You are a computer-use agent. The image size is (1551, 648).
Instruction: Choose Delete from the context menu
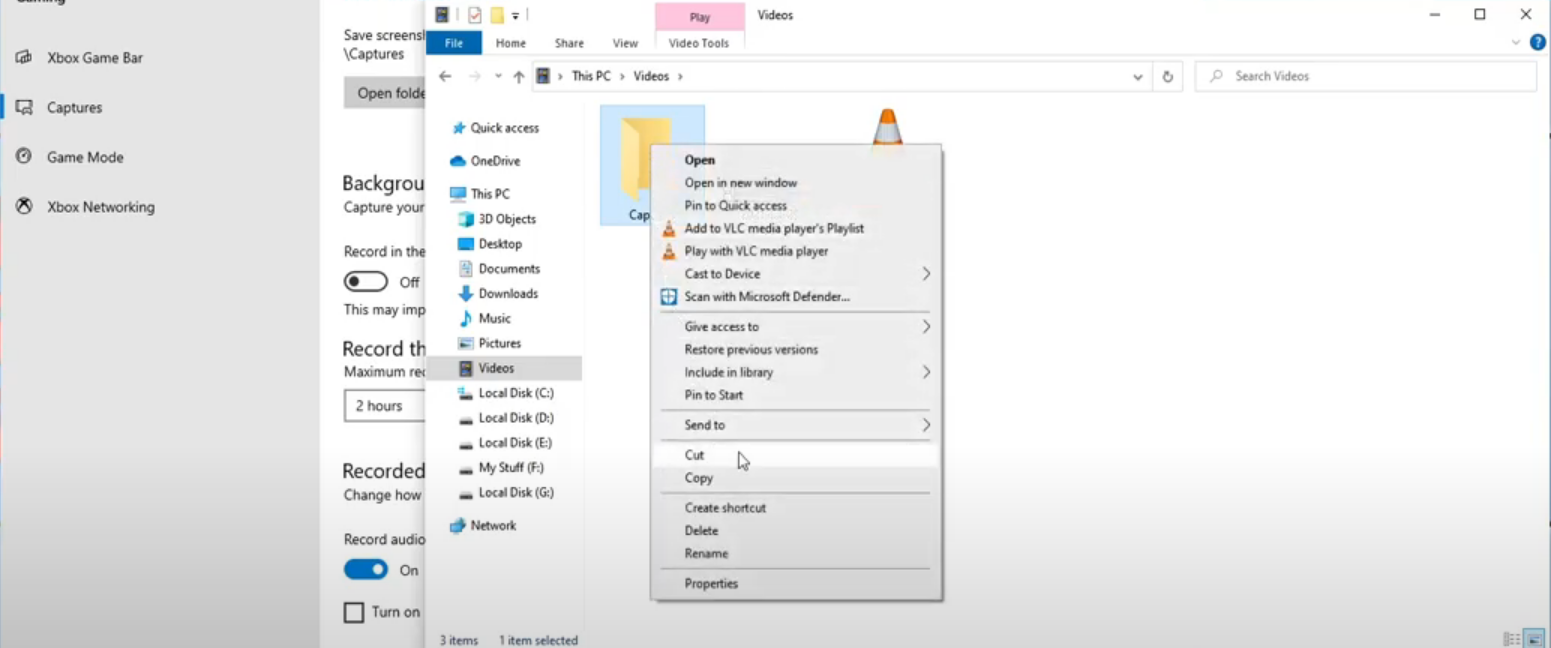(x=796, y=531)
